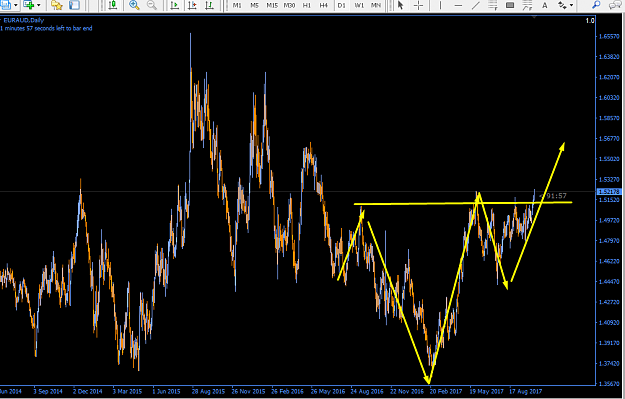Select the Rectangle shape tool
The height and width of the screenshot is (399, 625).
coord(510,5)
